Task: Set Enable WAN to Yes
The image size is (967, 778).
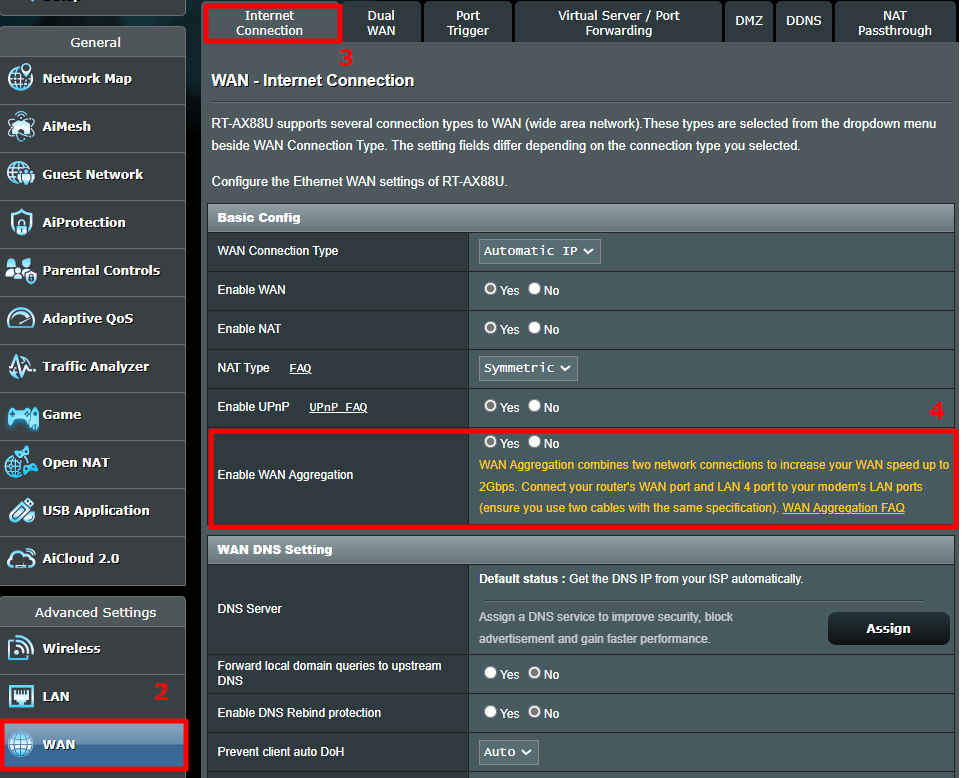Action: coord(490,289)
